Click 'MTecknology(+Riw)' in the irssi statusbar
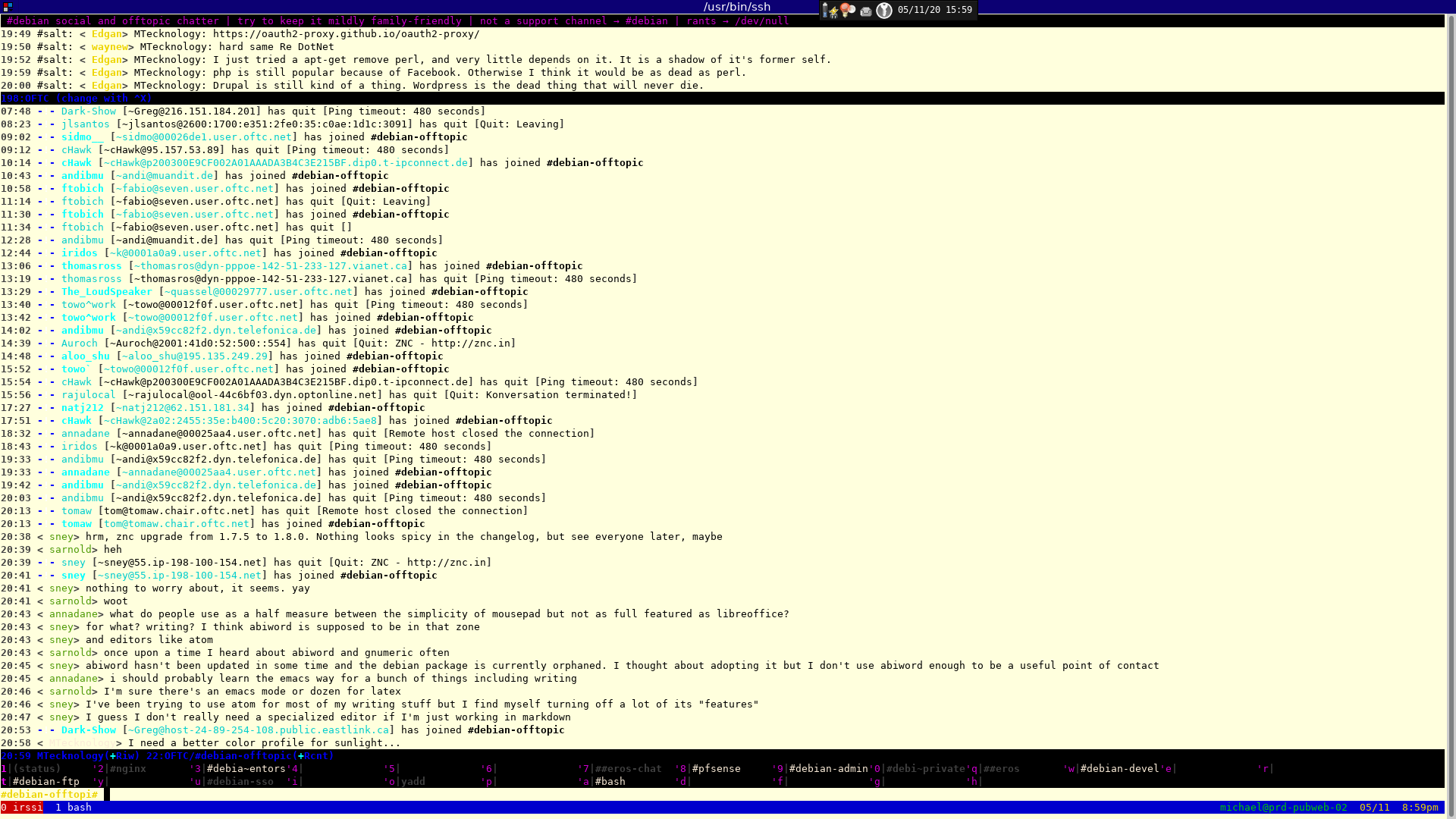The width and height of the screenshot is (1456, 819). pos(88,756)
